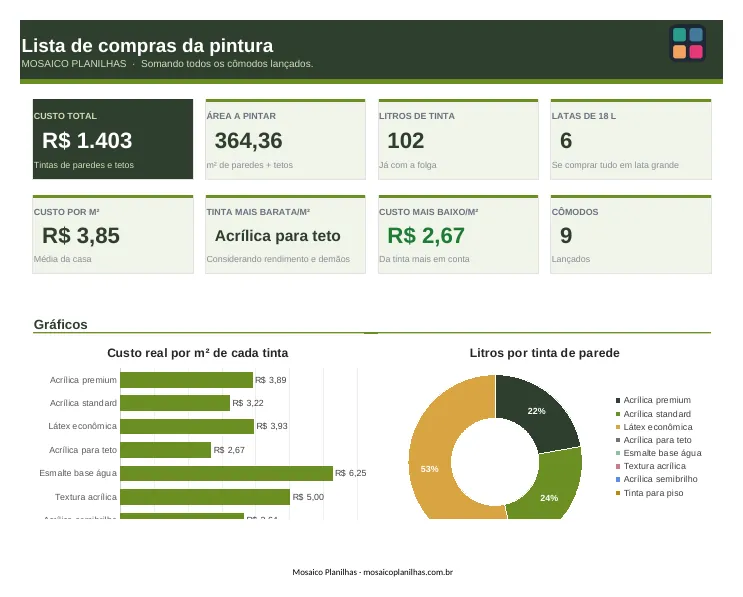Click the 'LATAS DE 18 L' value 6
This screenshot has height=597, width=743.
click(x=566, y=141)
